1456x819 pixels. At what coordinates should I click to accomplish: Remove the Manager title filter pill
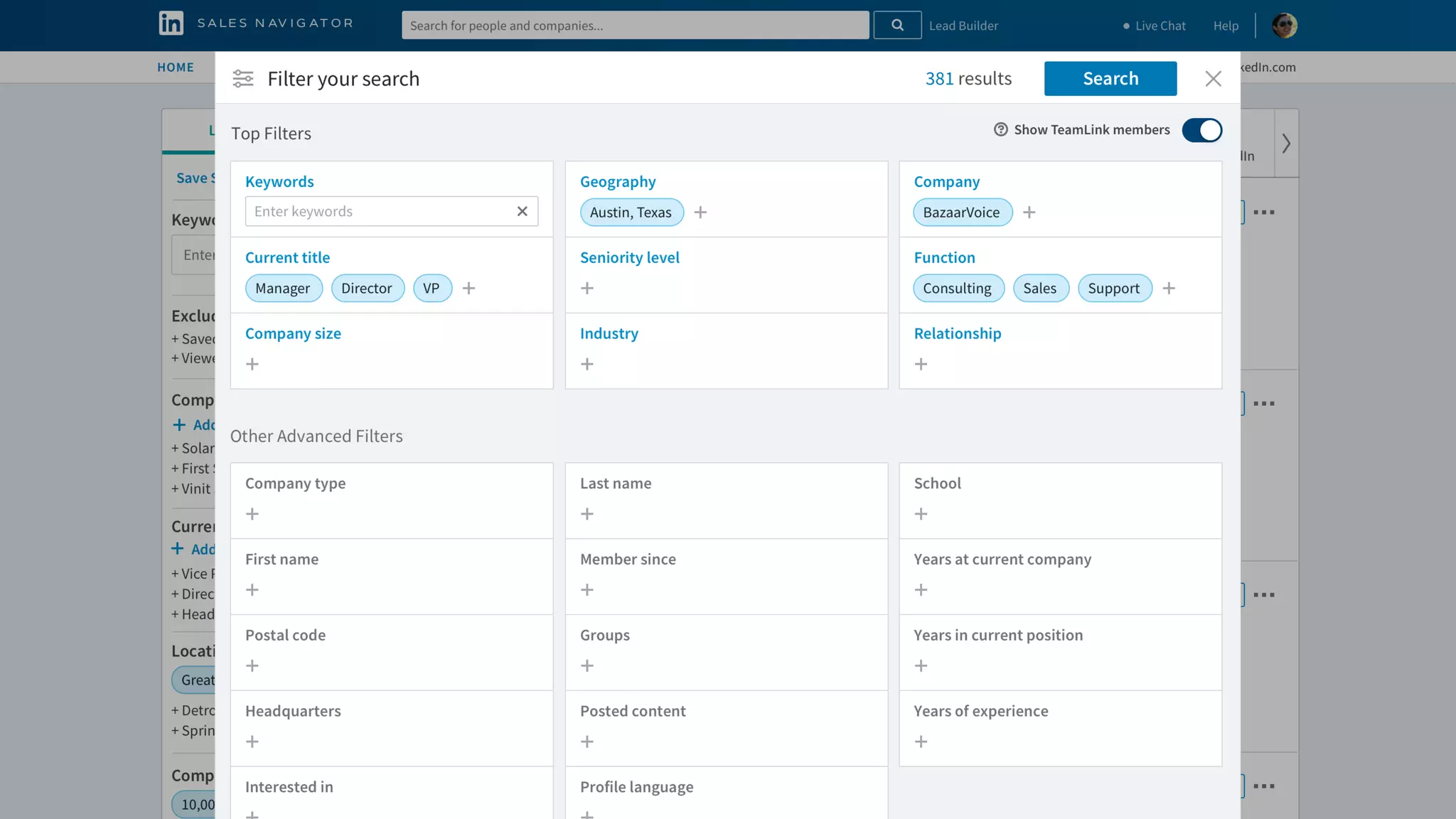tap(283, 288)
